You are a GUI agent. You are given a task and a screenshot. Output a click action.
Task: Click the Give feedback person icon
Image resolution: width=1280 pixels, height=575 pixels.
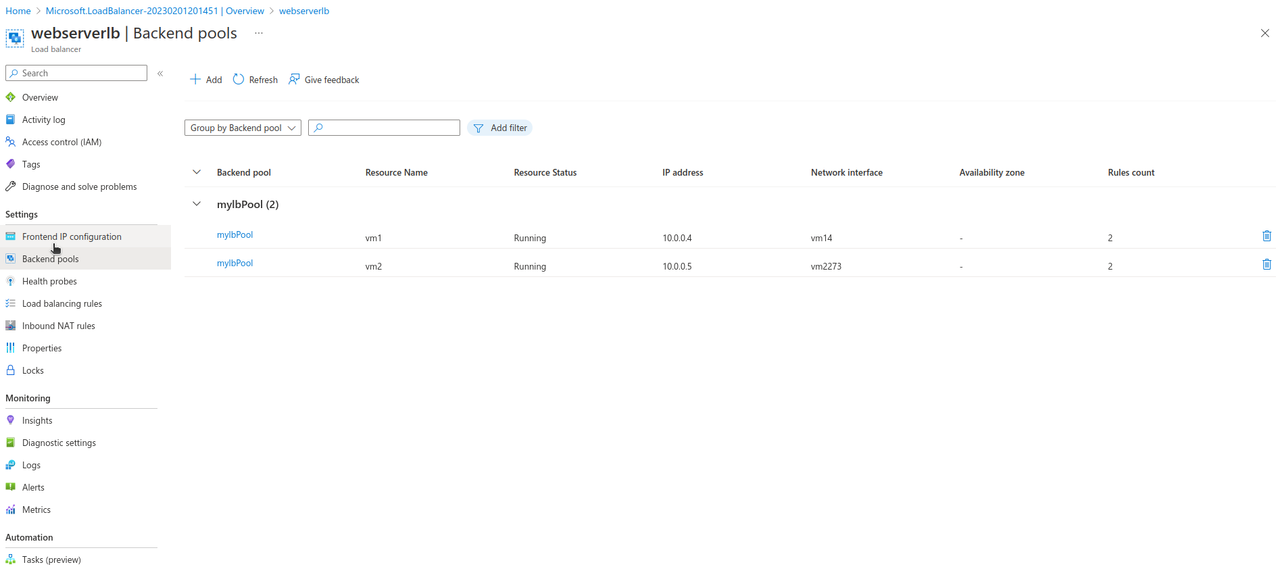(294, 79)
